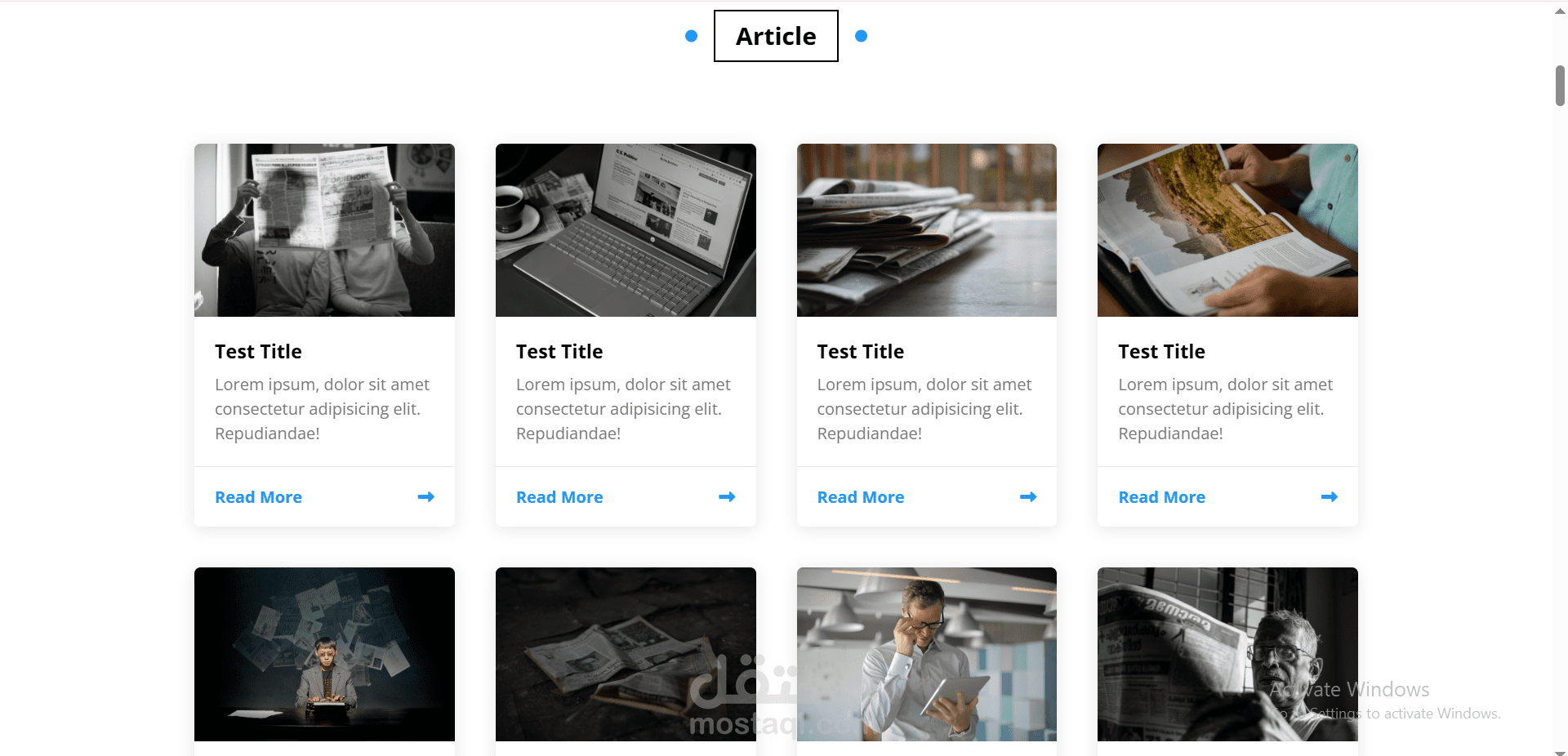Follow Read More on the magazine article card
Image resolution: width=1568 pixels, height=756 pixels.
[x=1161, y=497]
